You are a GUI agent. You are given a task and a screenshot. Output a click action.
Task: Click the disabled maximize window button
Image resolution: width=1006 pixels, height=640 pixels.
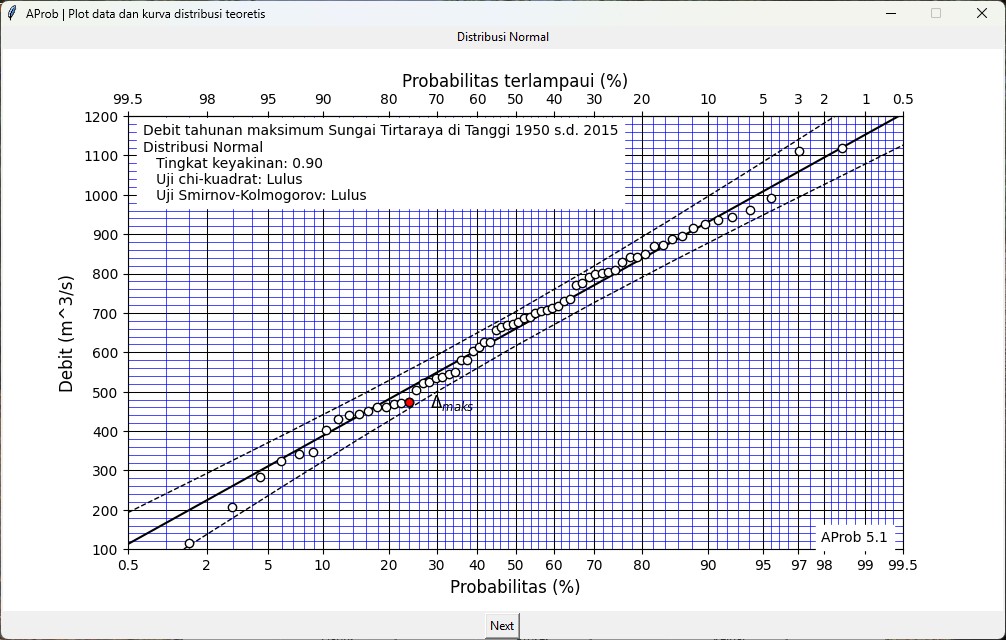pos(936,14)
